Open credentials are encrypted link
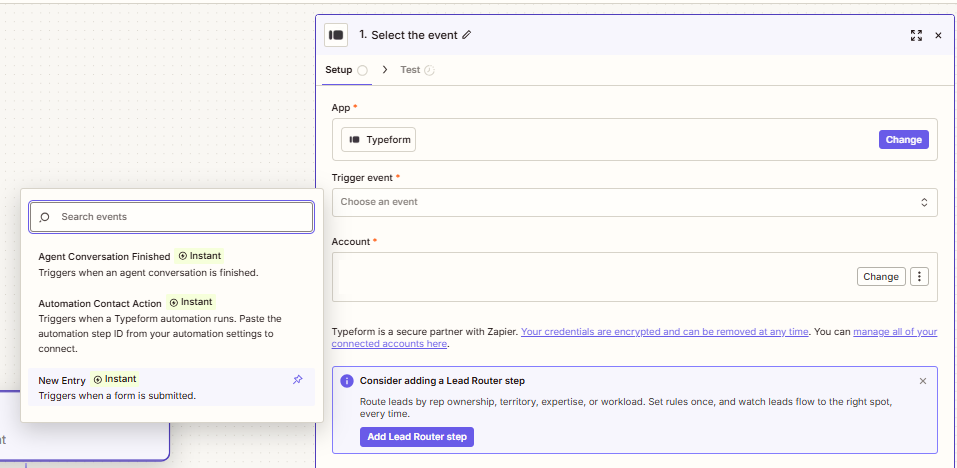The height and width of the screenshot is (468, 957). pyautogui.click(x=665, y=332)
